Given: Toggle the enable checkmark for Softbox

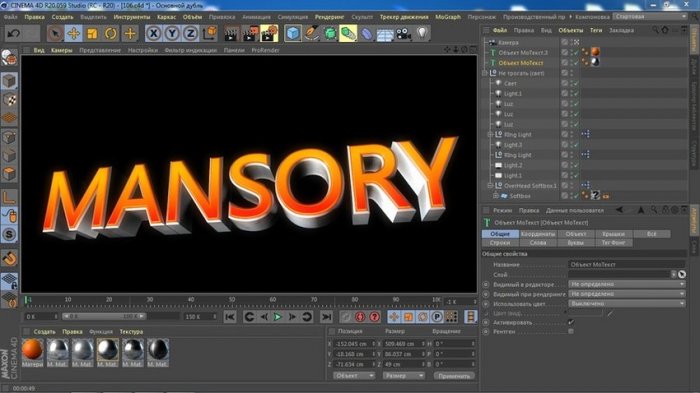Looking at the screenshot, I should (576, 196).
